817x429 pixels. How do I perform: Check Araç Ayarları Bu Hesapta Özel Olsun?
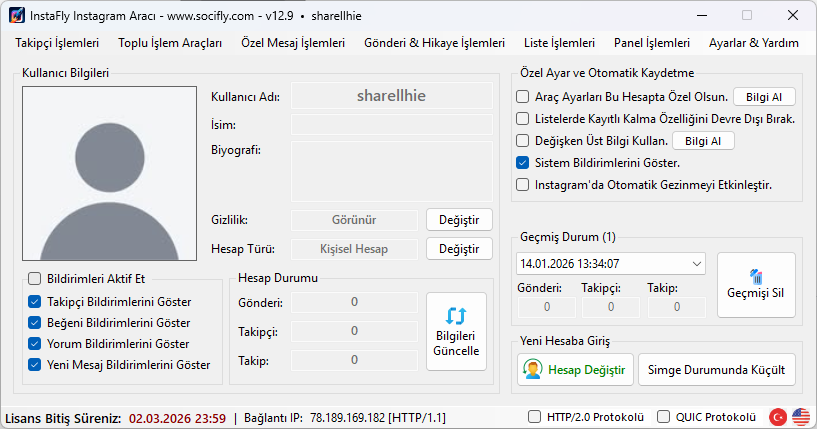[x=522, y=97]
